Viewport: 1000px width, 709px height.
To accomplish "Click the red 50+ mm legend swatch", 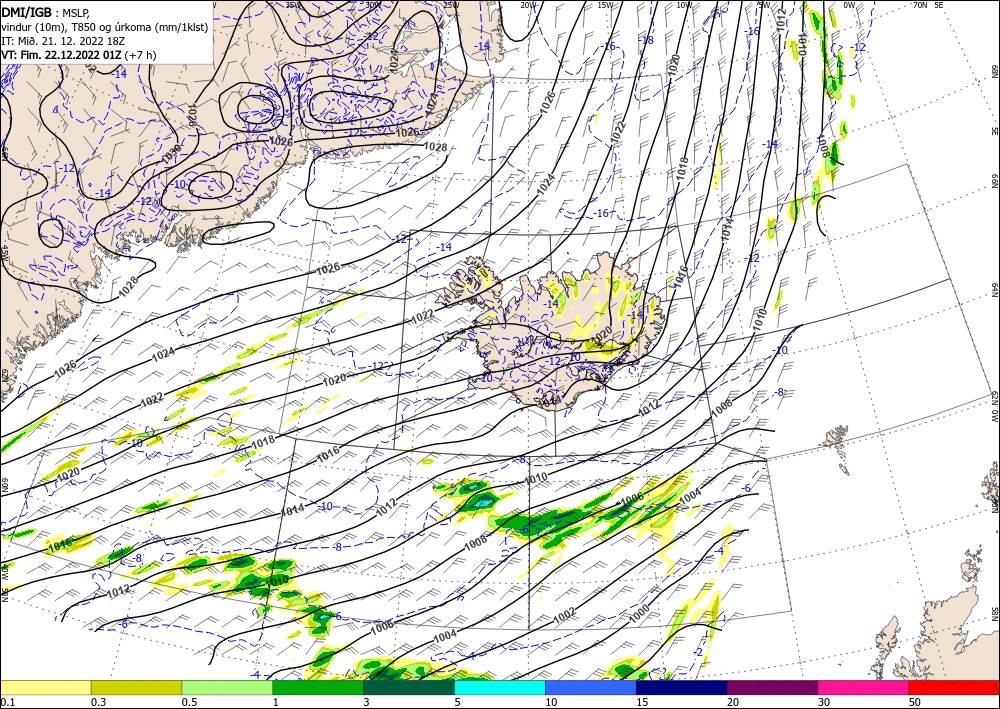I will (x=954, y=687).
